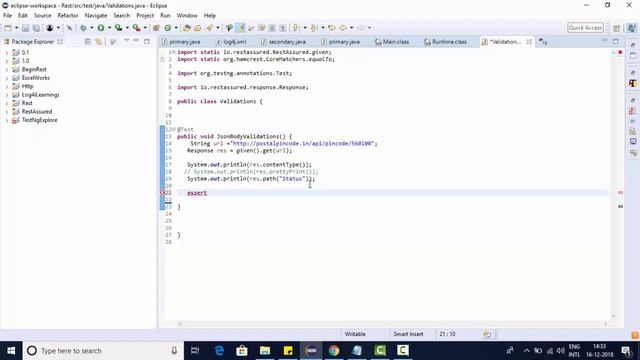Open Microsoft Edge from taskbar

[x=219, y=351]
